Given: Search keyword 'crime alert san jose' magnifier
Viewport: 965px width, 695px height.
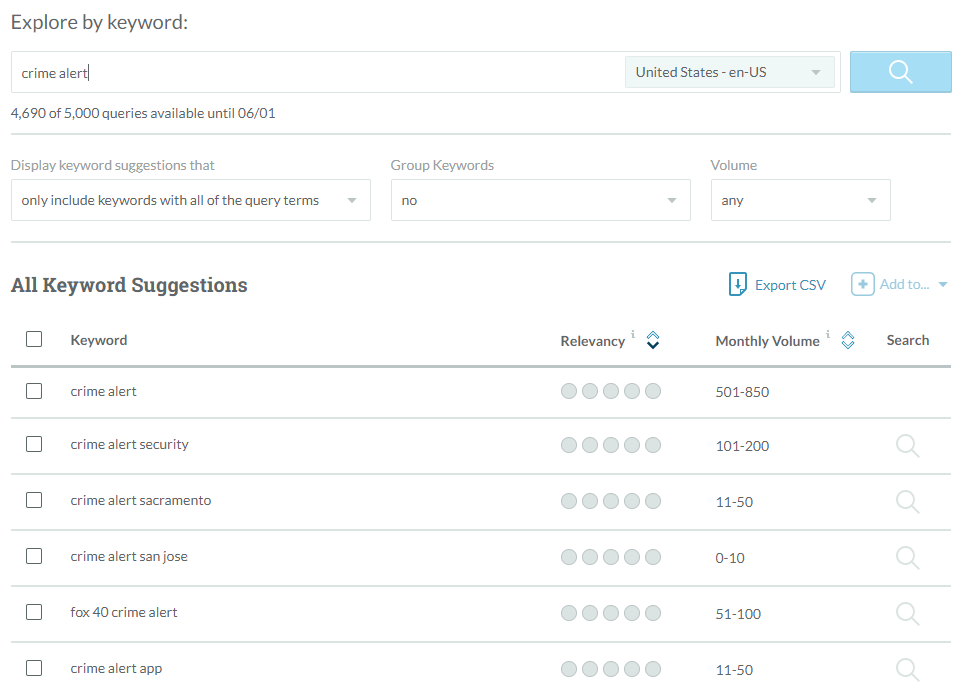Looking at the screenshot, I should (x=907, y=558).
